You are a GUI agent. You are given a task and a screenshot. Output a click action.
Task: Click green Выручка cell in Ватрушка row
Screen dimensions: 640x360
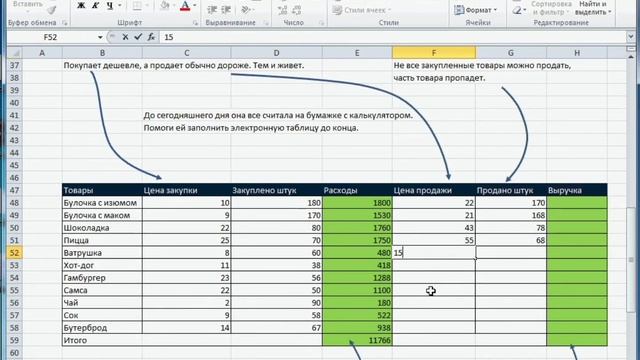tap(577, 253)
